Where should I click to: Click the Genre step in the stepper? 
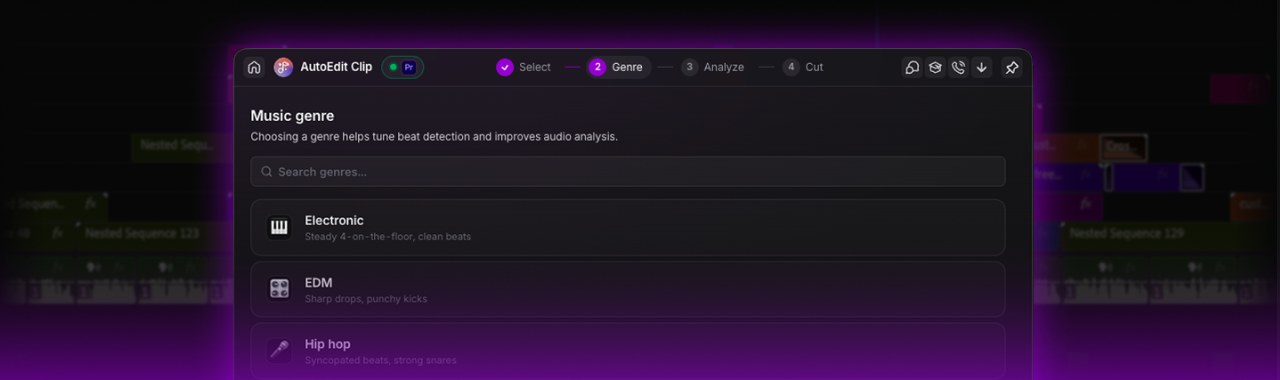click(x=619, y=67)
